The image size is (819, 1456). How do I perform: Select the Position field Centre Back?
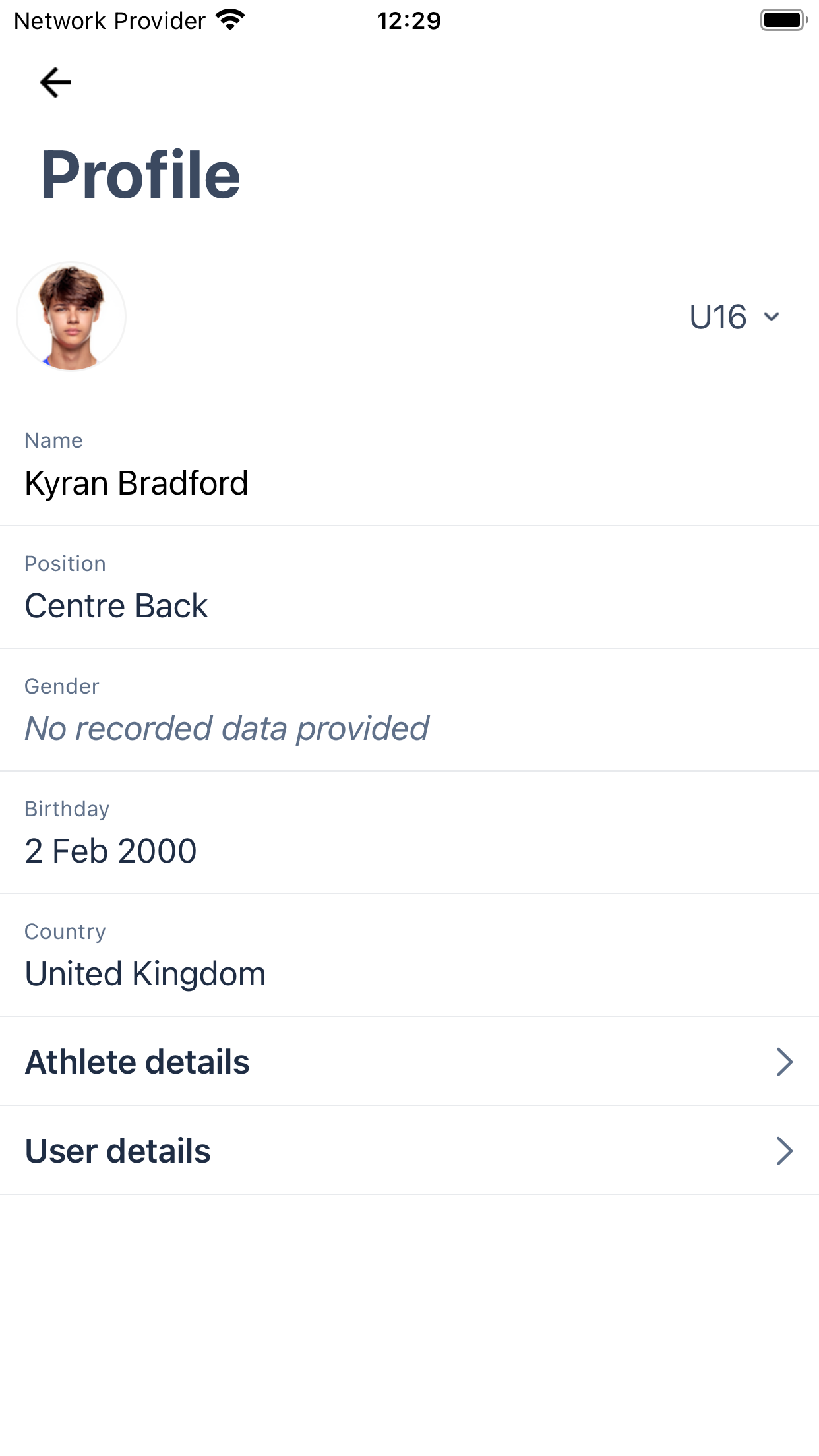(x=409, y=587)
